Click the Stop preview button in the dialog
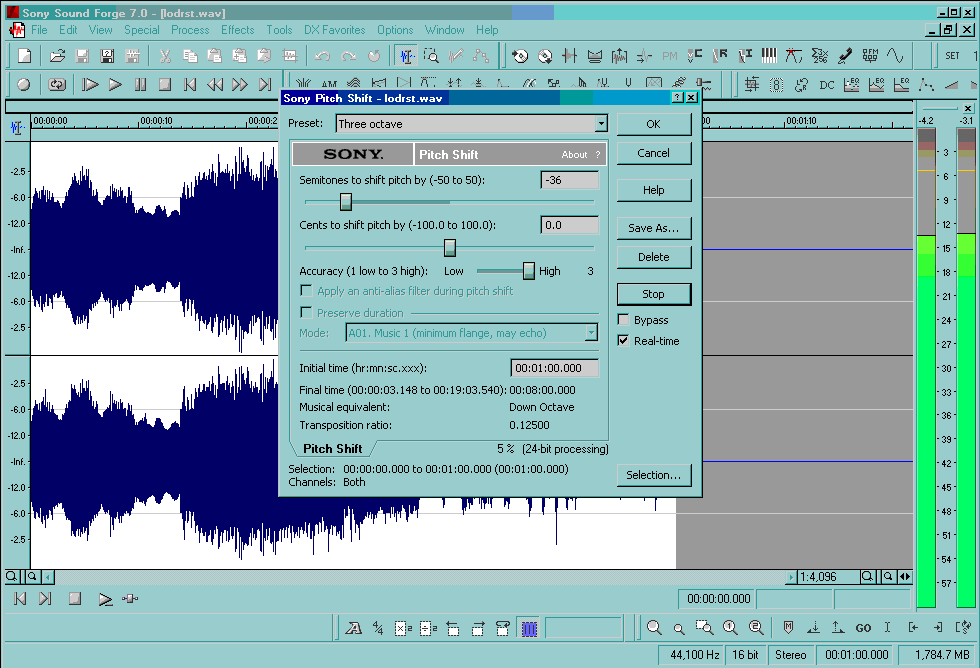 tap(654, 294)
